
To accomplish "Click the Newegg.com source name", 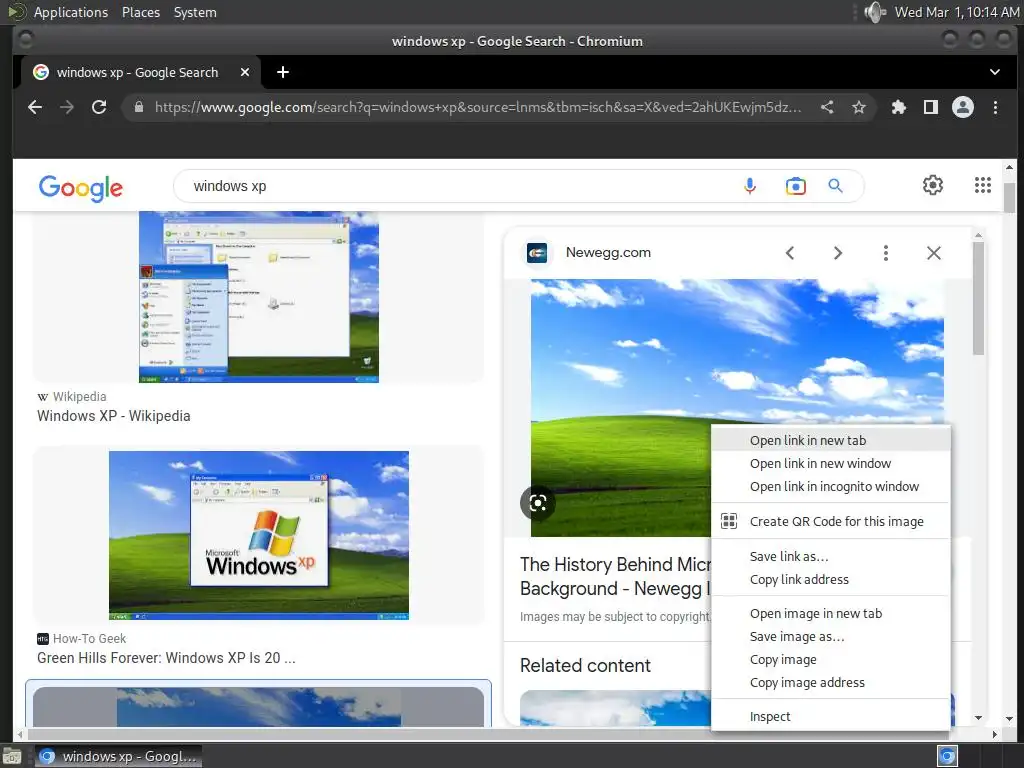I will click(608, 253).
